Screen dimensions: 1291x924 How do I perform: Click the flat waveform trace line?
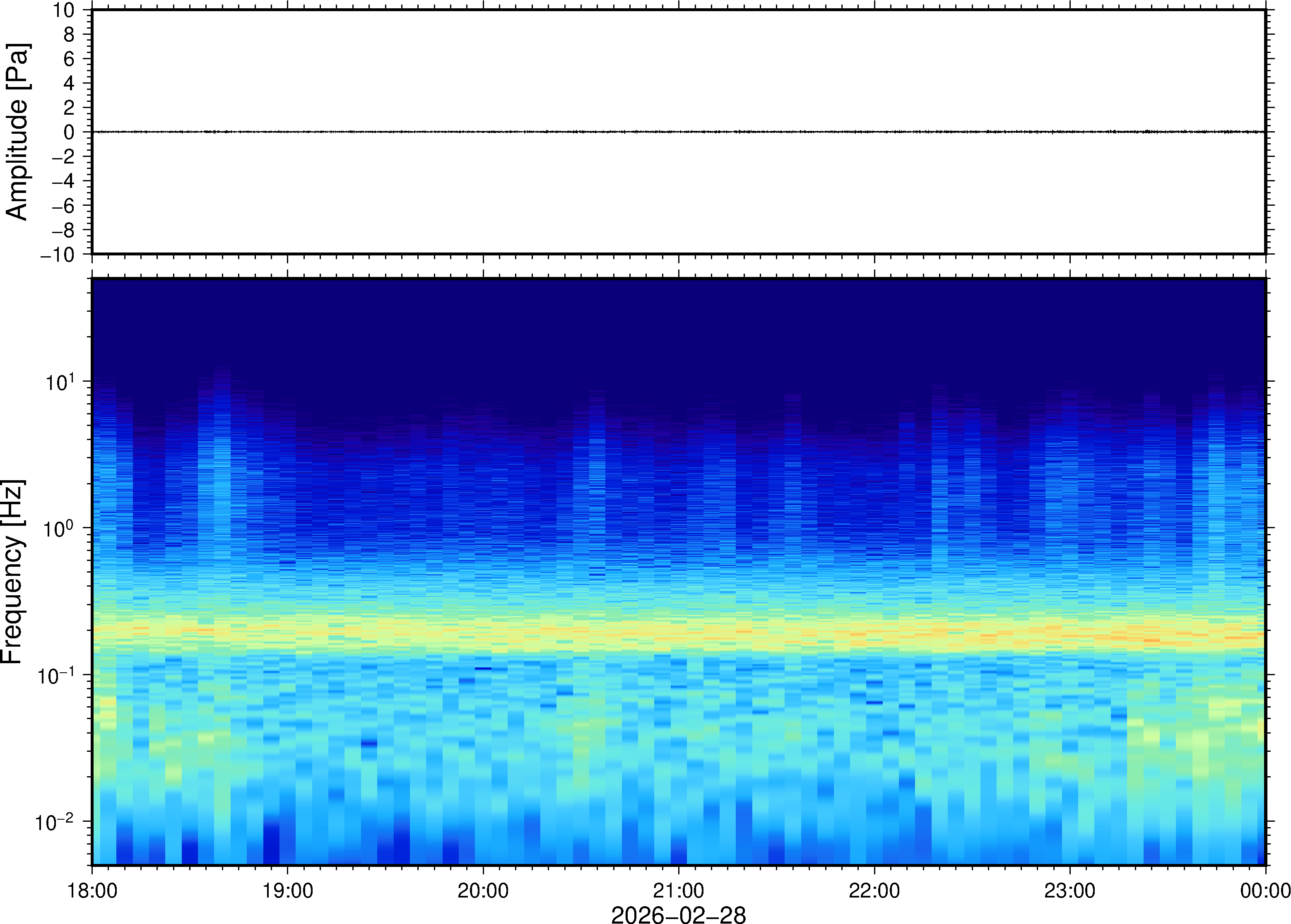pos(678,132)
